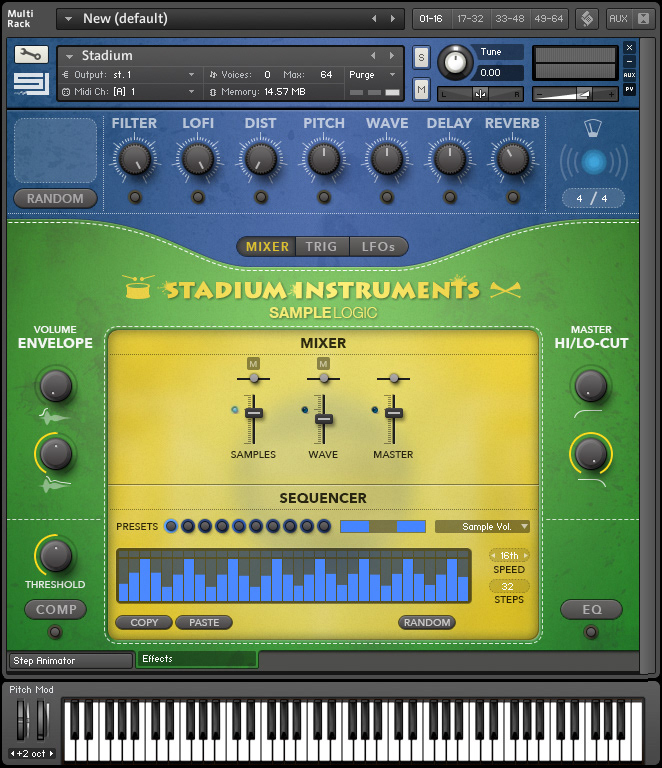The image size is (662, 768).
Task: Click the Voices note icon
Action: pos(213,75)
